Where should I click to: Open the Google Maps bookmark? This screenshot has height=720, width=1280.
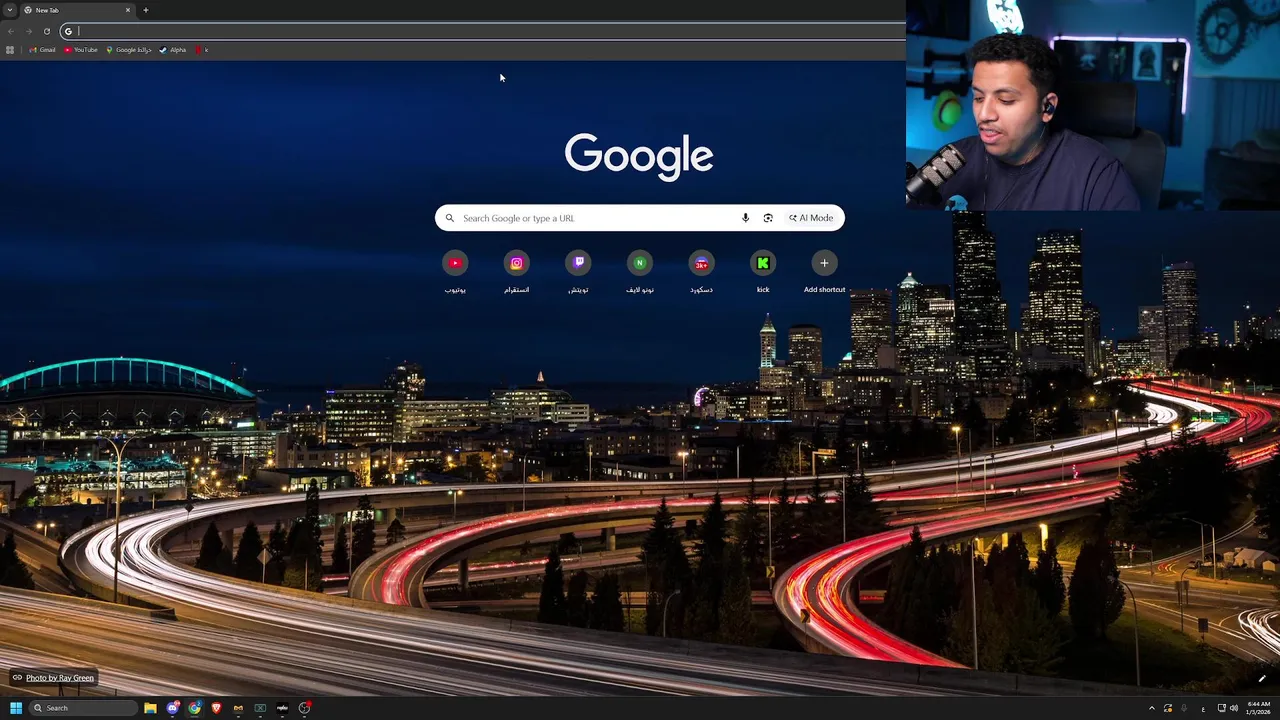coord(129,50)
